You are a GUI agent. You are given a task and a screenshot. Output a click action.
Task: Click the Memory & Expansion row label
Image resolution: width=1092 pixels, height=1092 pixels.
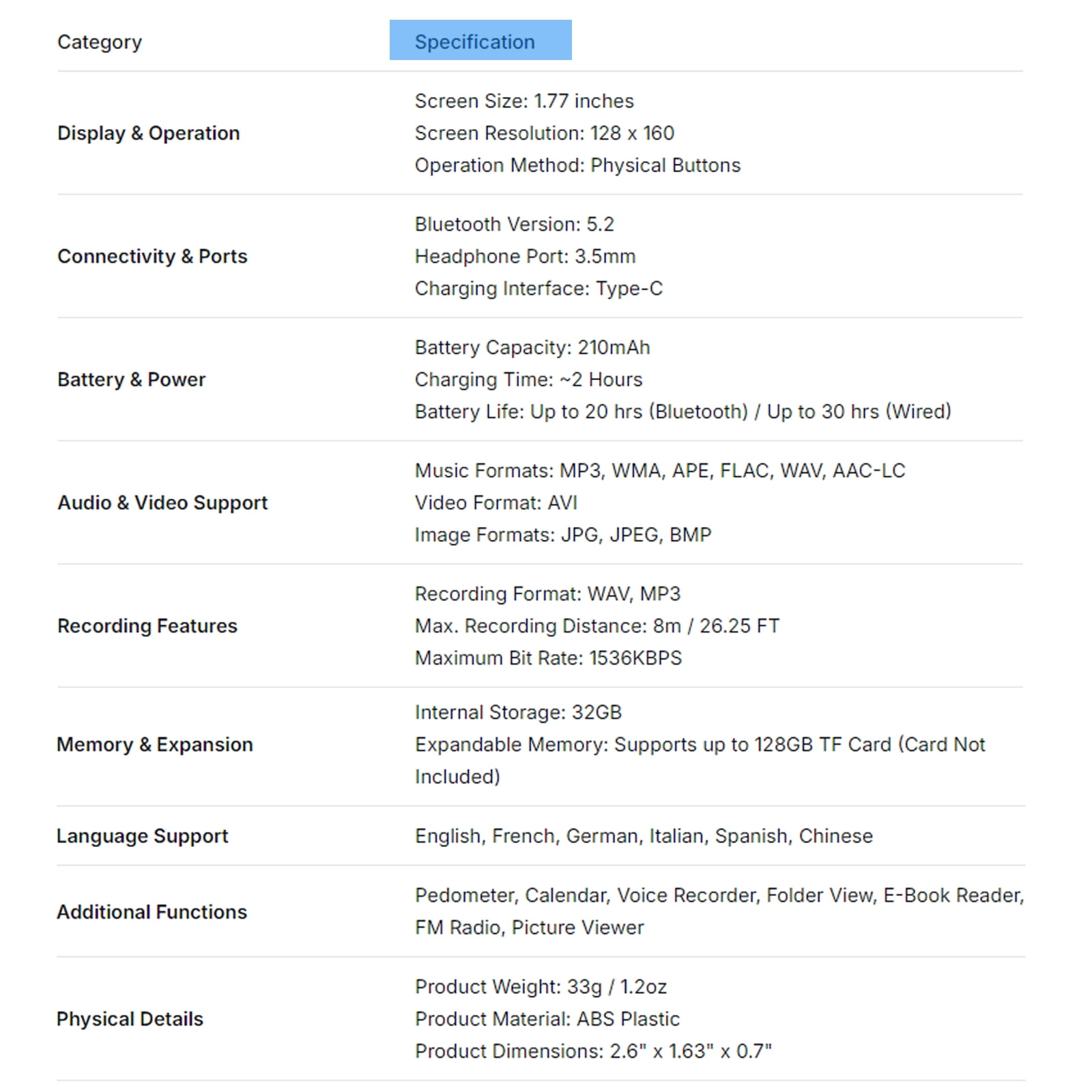point(155,745)
